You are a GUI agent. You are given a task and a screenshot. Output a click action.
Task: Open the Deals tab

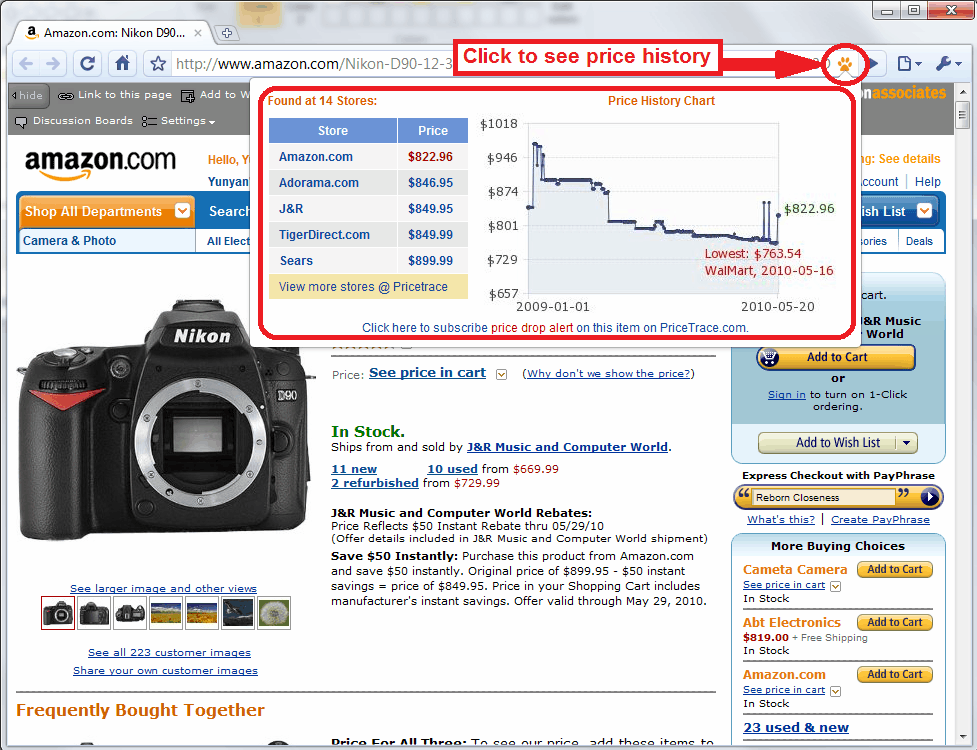(x=919, y=241)
